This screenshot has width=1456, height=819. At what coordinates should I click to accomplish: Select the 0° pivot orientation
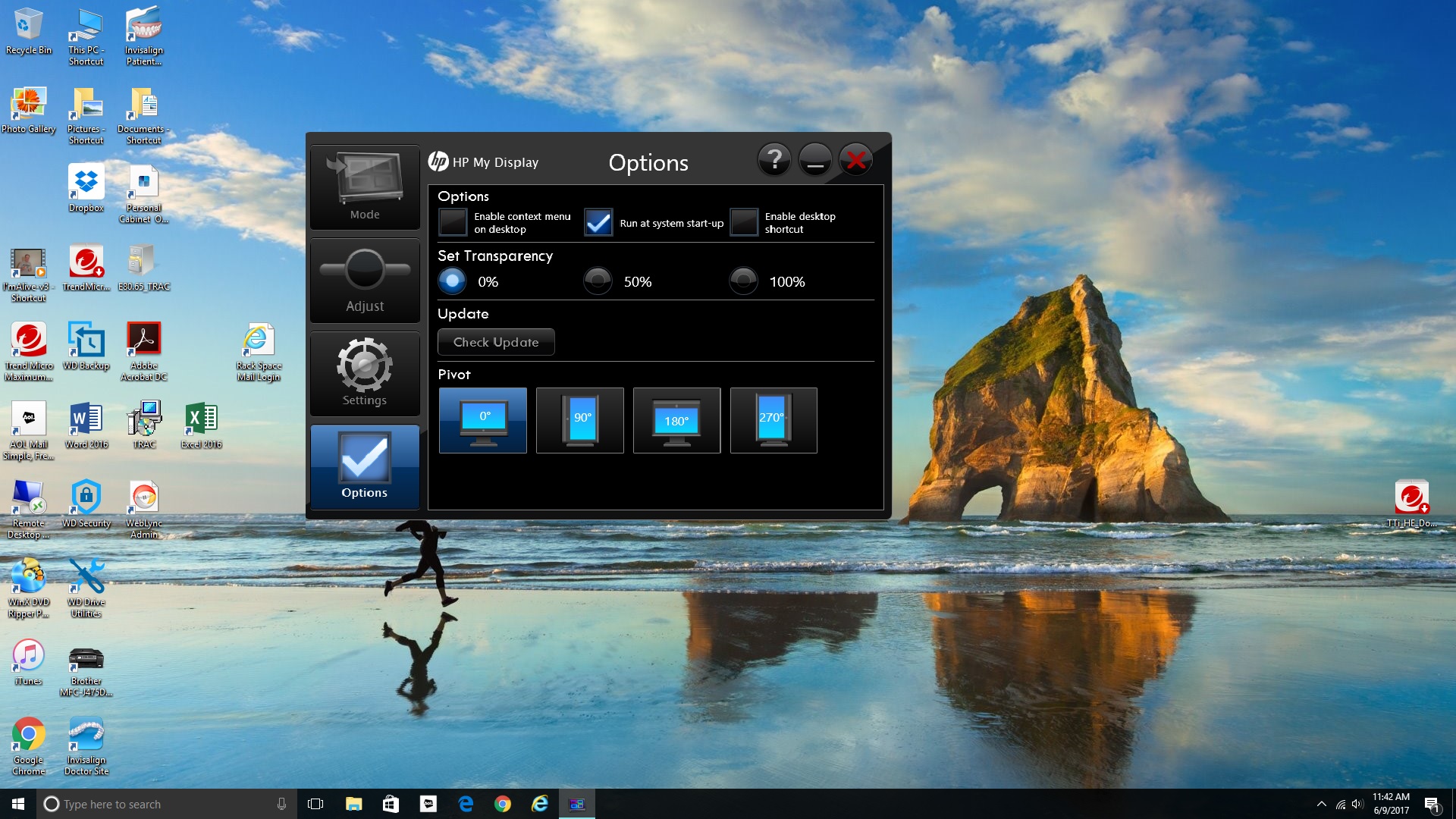click(482, 420)
